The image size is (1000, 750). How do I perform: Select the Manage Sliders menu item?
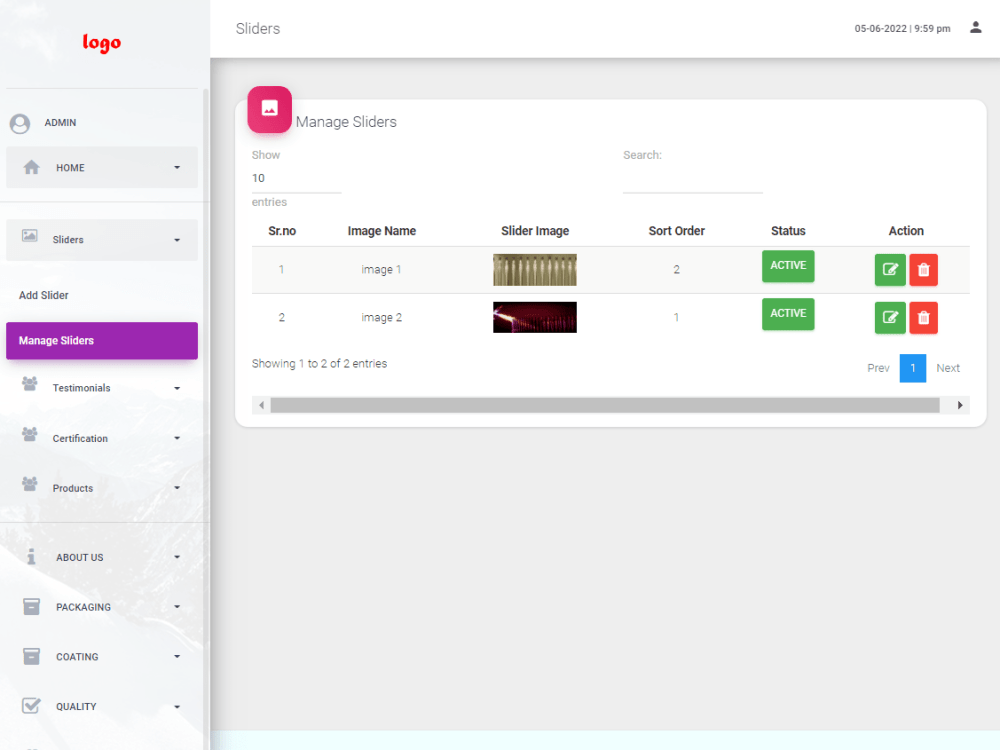pos(102,341)
